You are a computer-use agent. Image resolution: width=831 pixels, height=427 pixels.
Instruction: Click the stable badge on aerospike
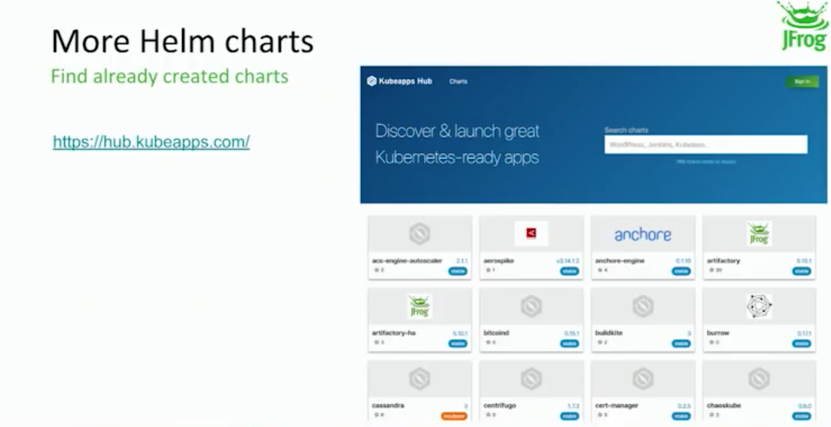(x=570, y=271)
